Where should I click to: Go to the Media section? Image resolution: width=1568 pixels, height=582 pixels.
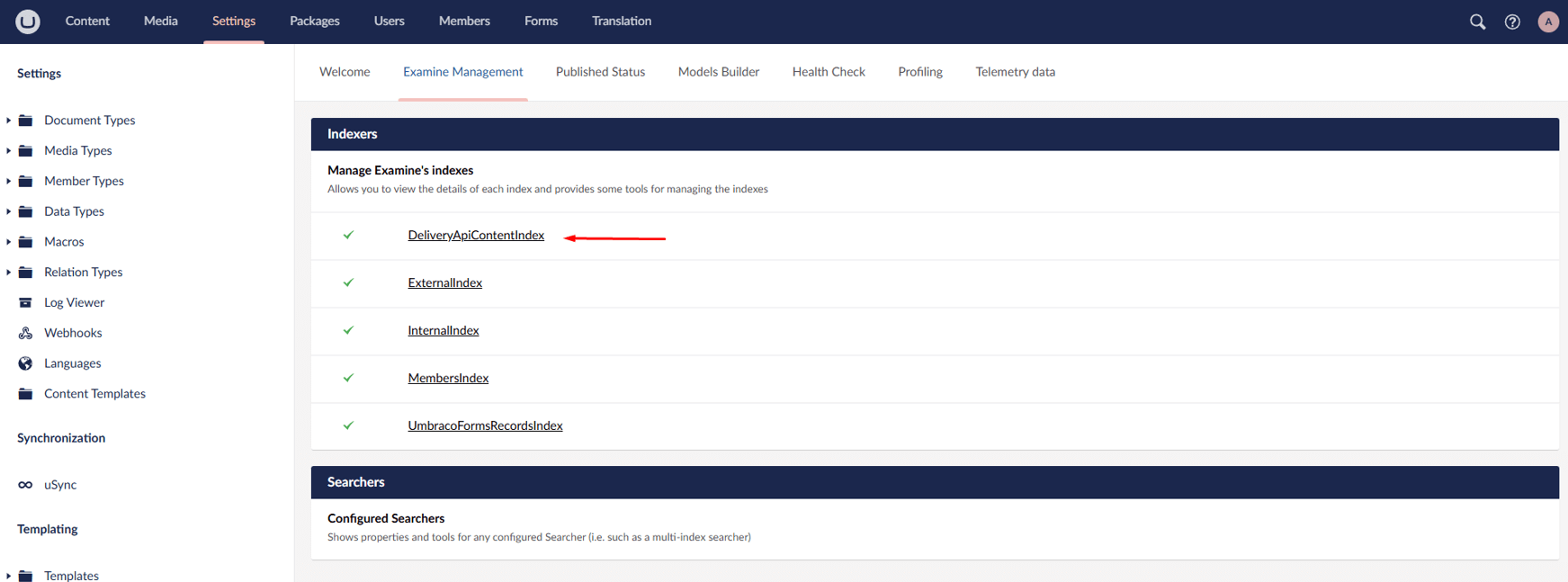point(161,21)
